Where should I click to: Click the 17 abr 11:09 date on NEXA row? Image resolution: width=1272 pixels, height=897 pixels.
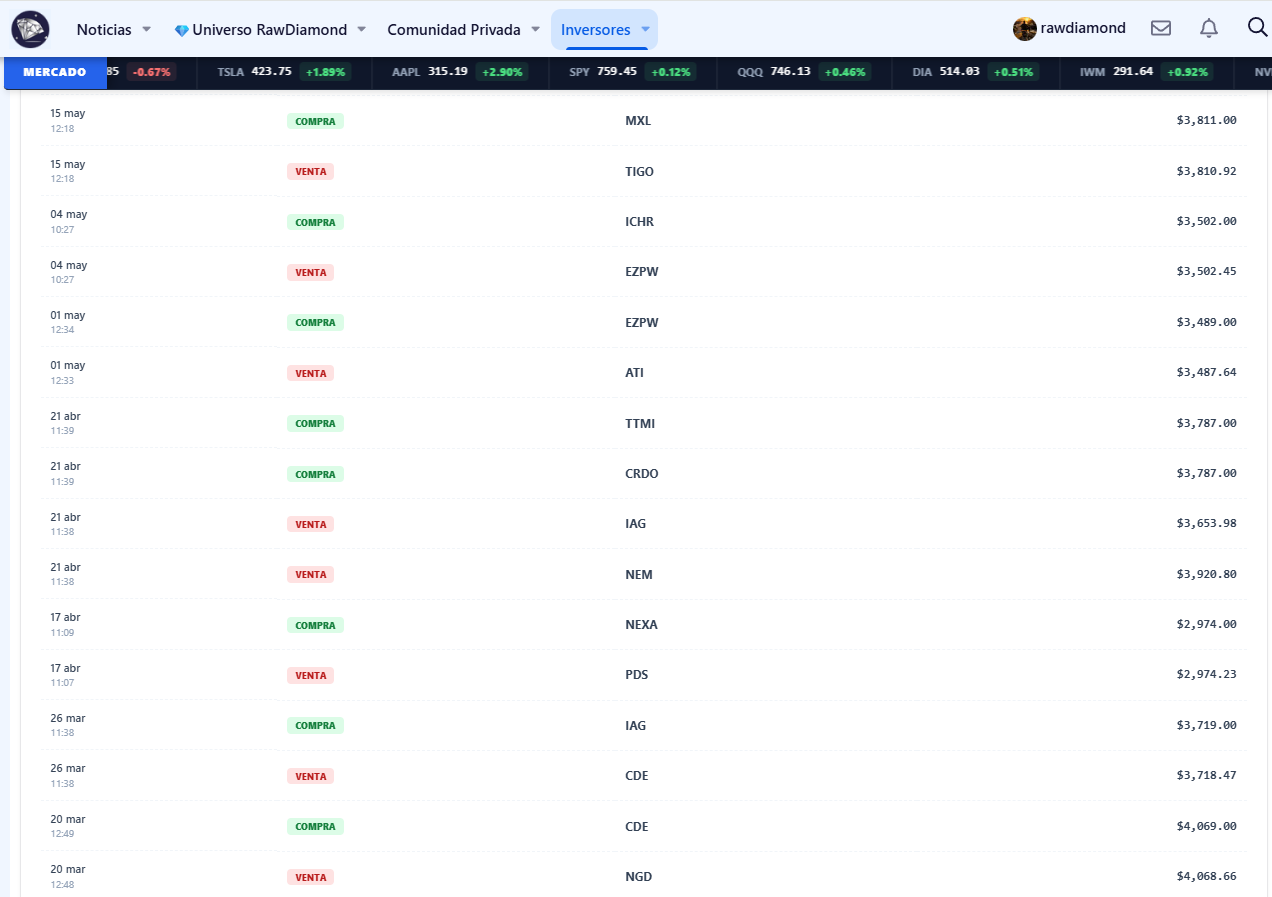tap(66, 624)
